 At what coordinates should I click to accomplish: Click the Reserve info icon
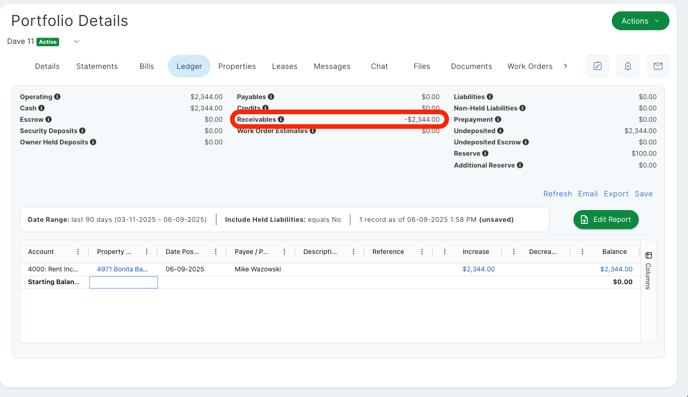click(x=485, y=154)
